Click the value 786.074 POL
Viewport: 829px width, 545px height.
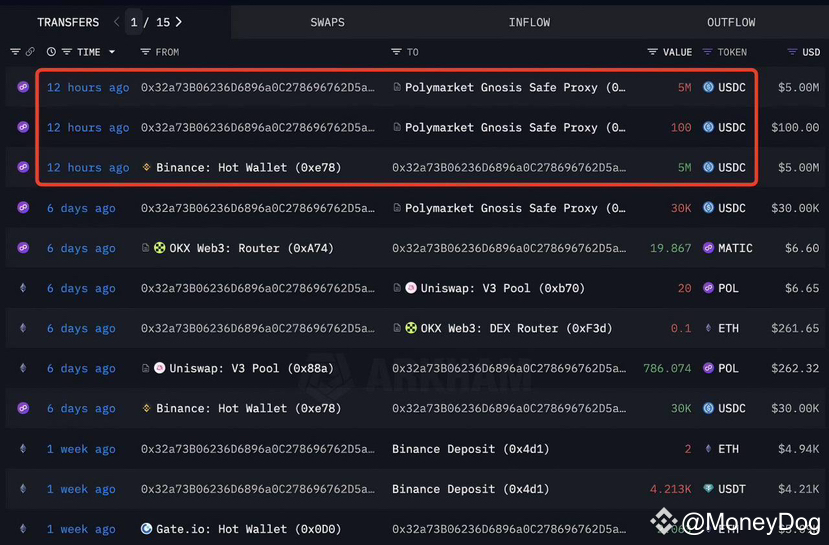coord(667,368)
